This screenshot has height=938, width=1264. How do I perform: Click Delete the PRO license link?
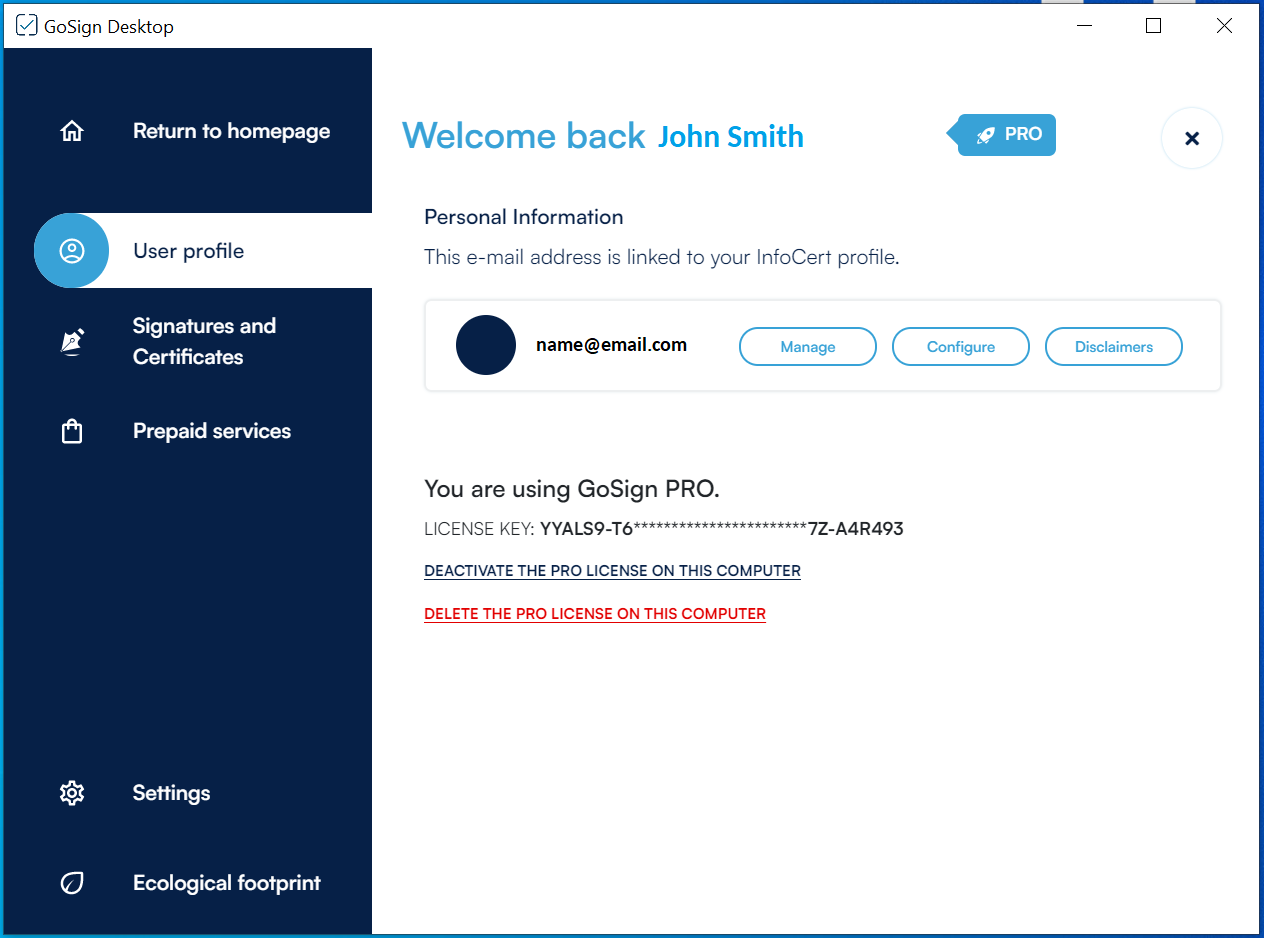pyautogui.click(x=595, y=614)
